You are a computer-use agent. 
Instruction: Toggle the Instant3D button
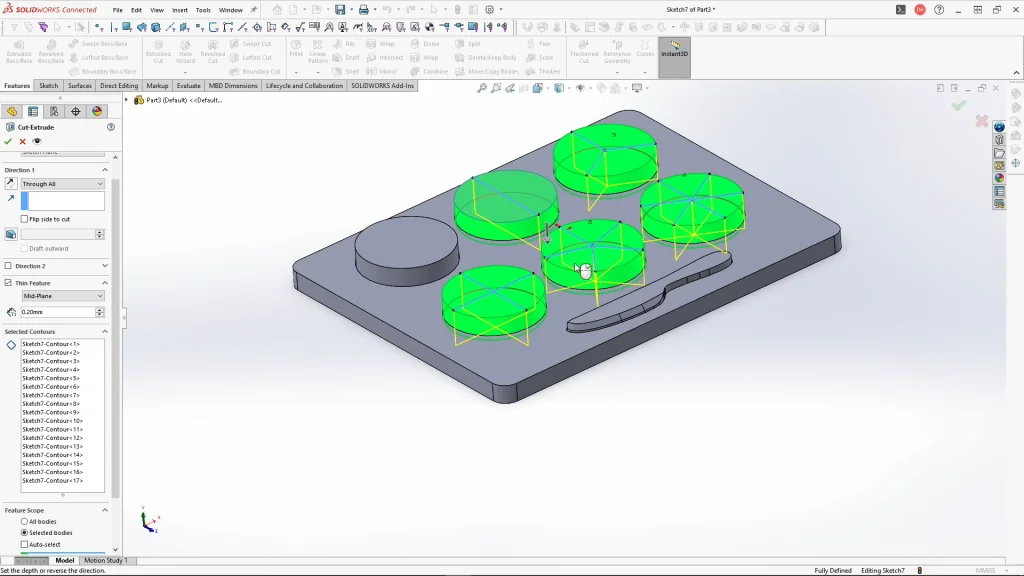click(x=674, y=50)
